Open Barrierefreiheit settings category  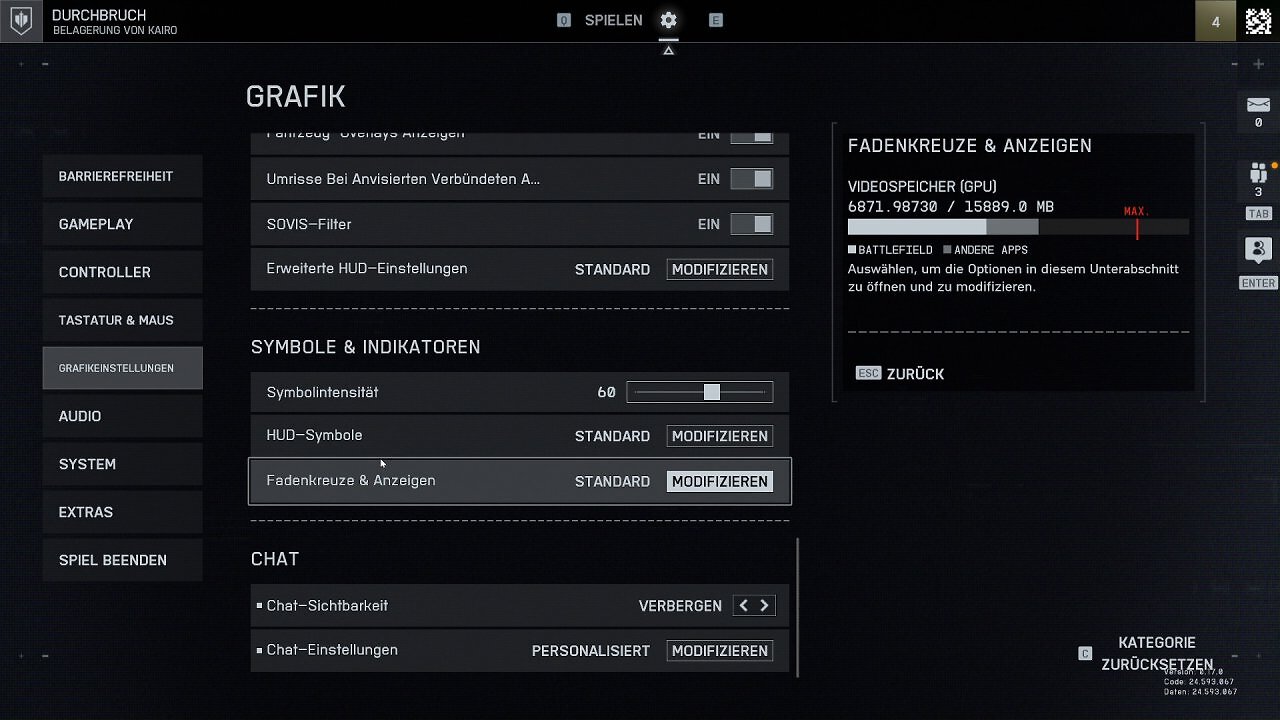tap(122, 176)
